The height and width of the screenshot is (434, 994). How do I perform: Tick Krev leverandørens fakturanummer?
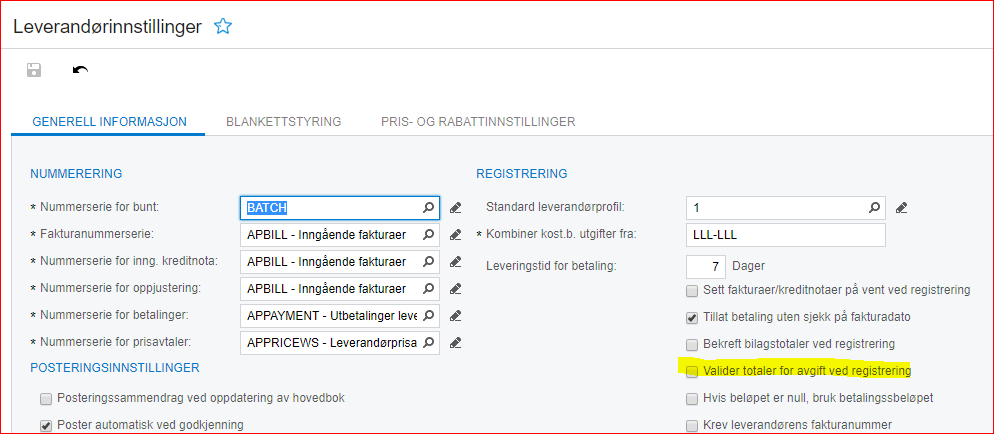[692, 425]
